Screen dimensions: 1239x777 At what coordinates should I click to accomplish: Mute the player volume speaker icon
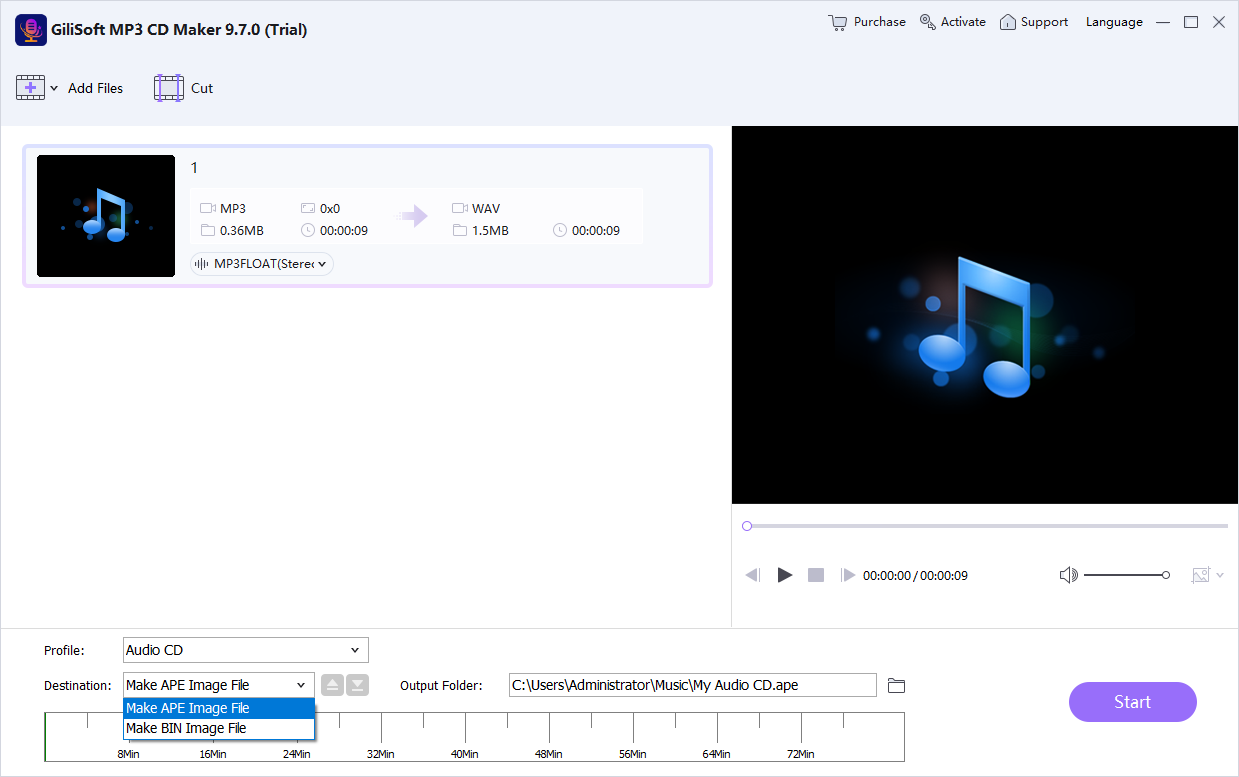point(1068,575)
